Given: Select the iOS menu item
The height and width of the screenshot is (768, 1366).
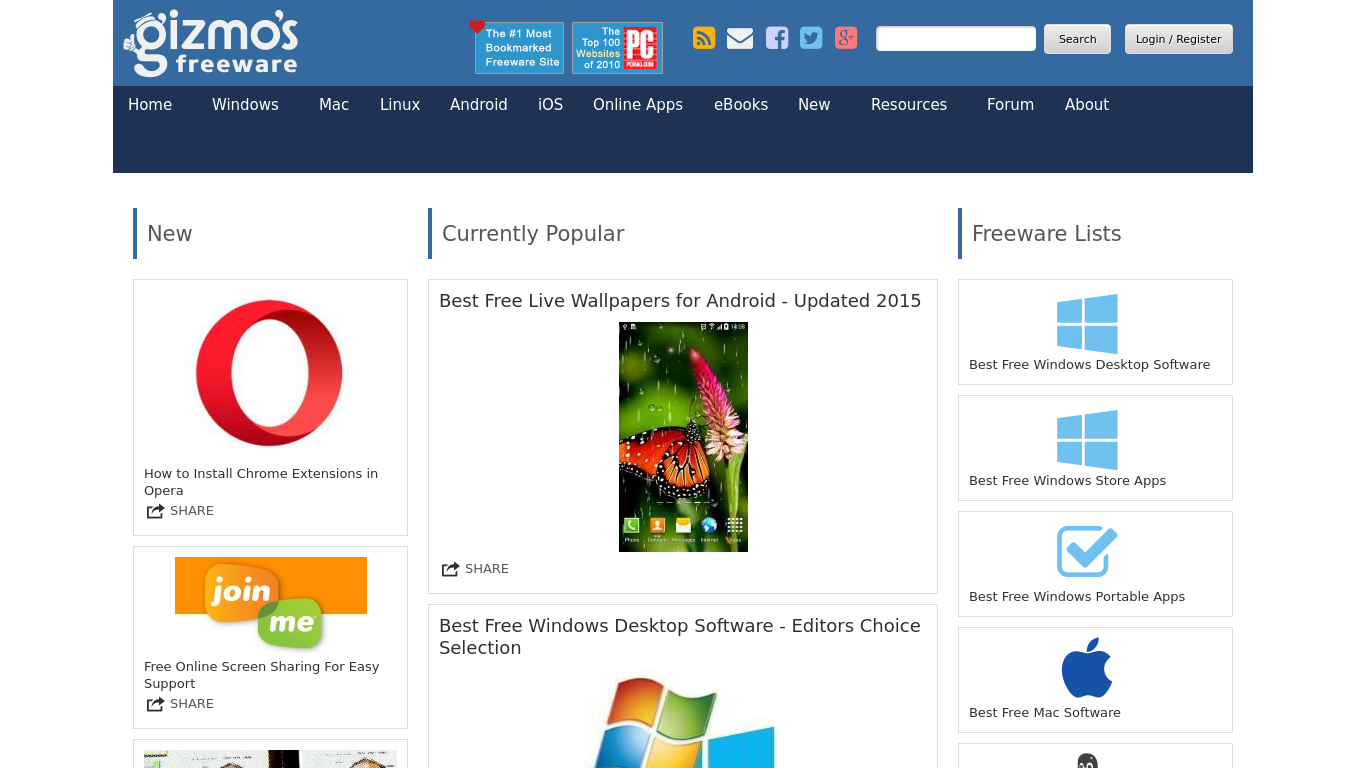Looking at the screenshot, I should coord(551,105).
